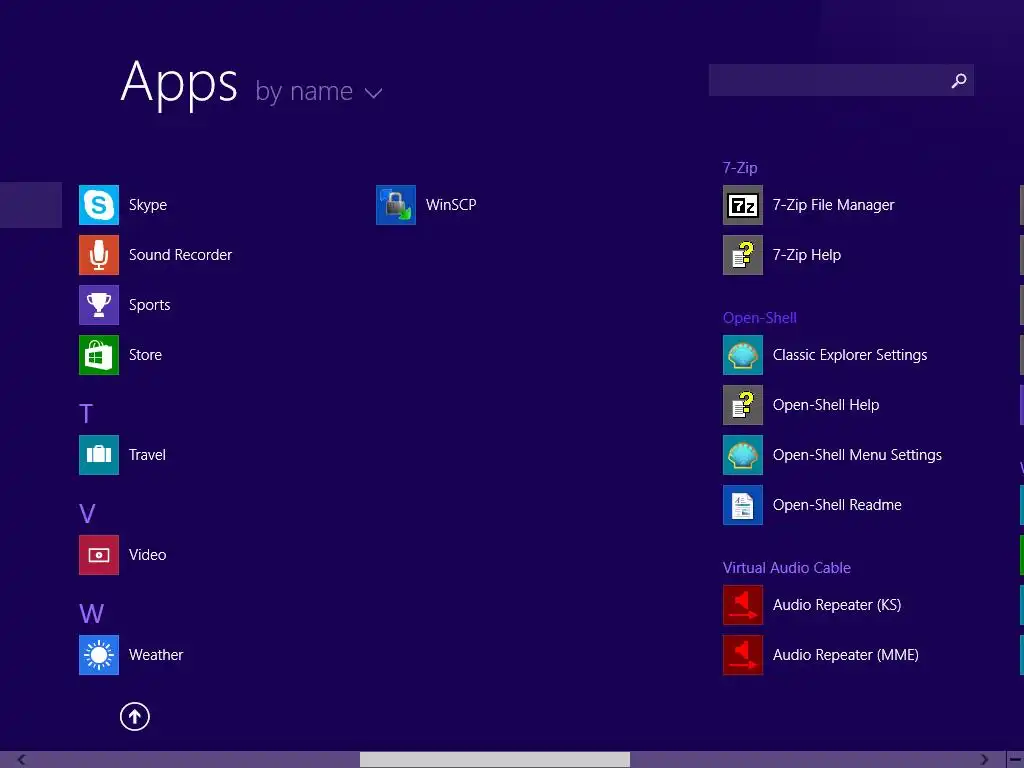Select the Virtual Audio Cable group heading
Image resolution: width=1024 pixels, height=768 pixels.
[x=786, y=568]
